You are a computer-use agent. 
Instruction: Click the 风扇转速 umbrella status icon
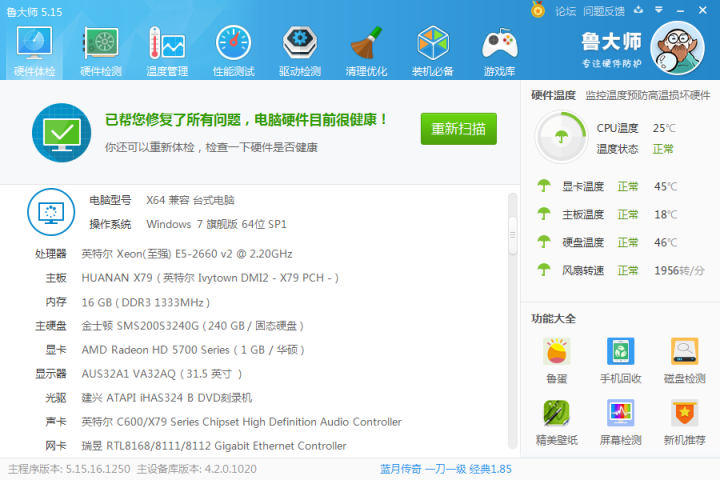(544, 270)
